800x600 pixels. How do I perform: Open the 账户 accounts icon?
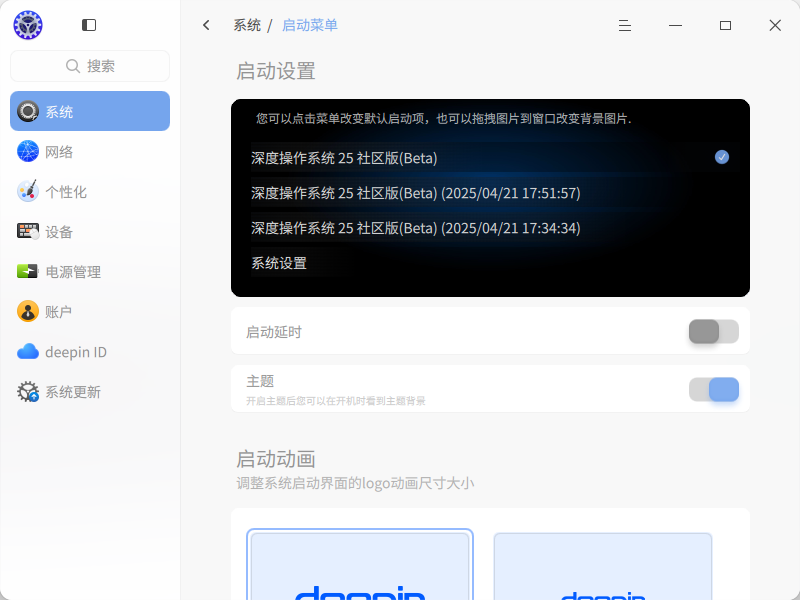28,311
